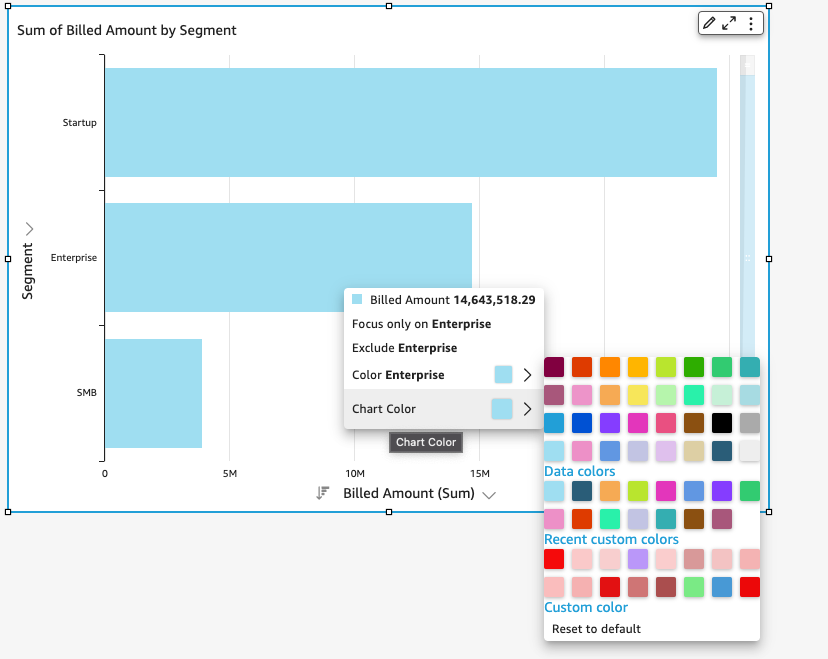Expand the Chart Color submenu arrow
The image size is (828, 659).
(527, 409)
